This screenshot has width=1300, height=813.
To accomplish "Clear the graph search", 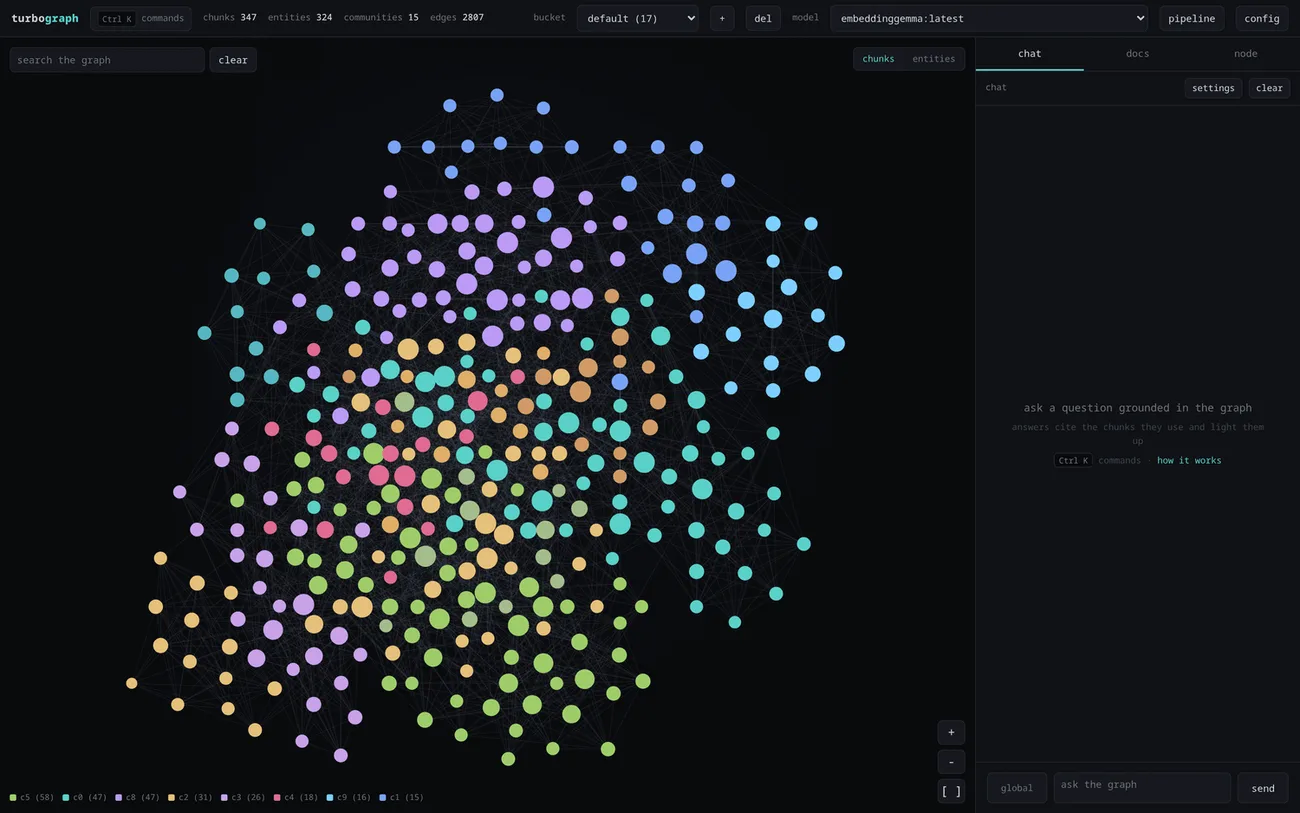I will tap(233, 60).
